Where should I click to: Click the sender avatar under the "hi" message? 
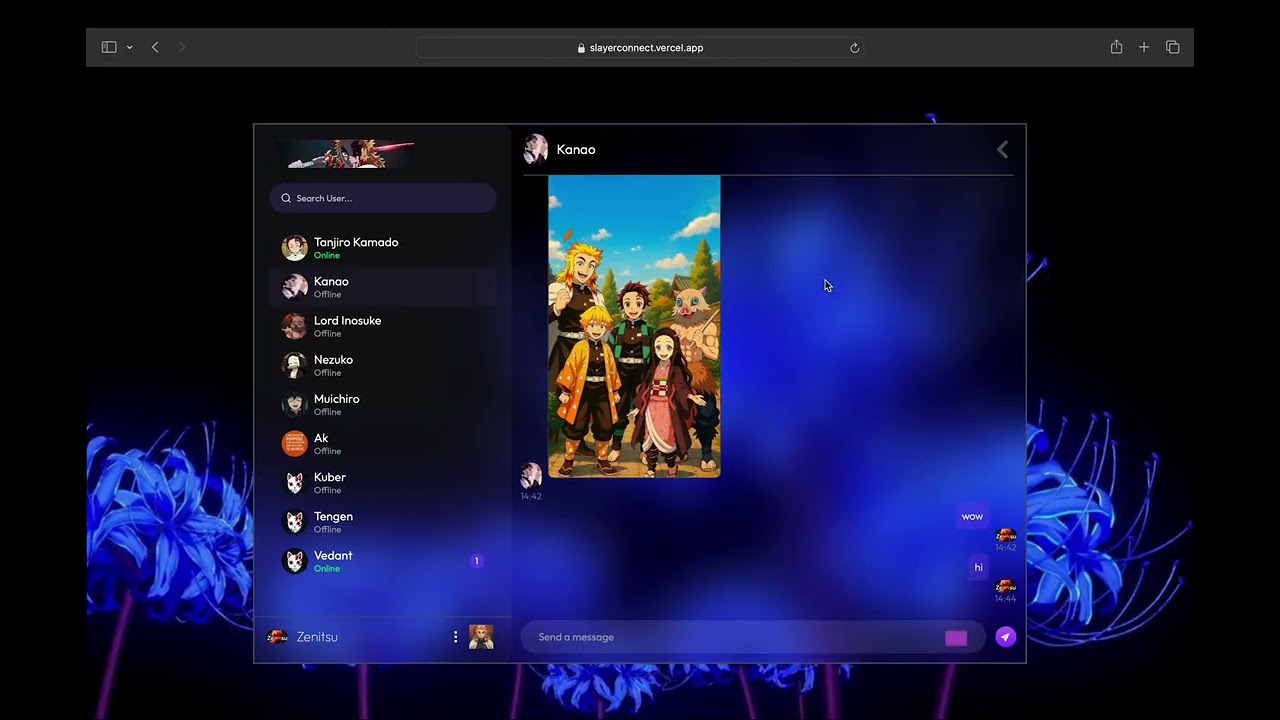tap(1006, 586)
